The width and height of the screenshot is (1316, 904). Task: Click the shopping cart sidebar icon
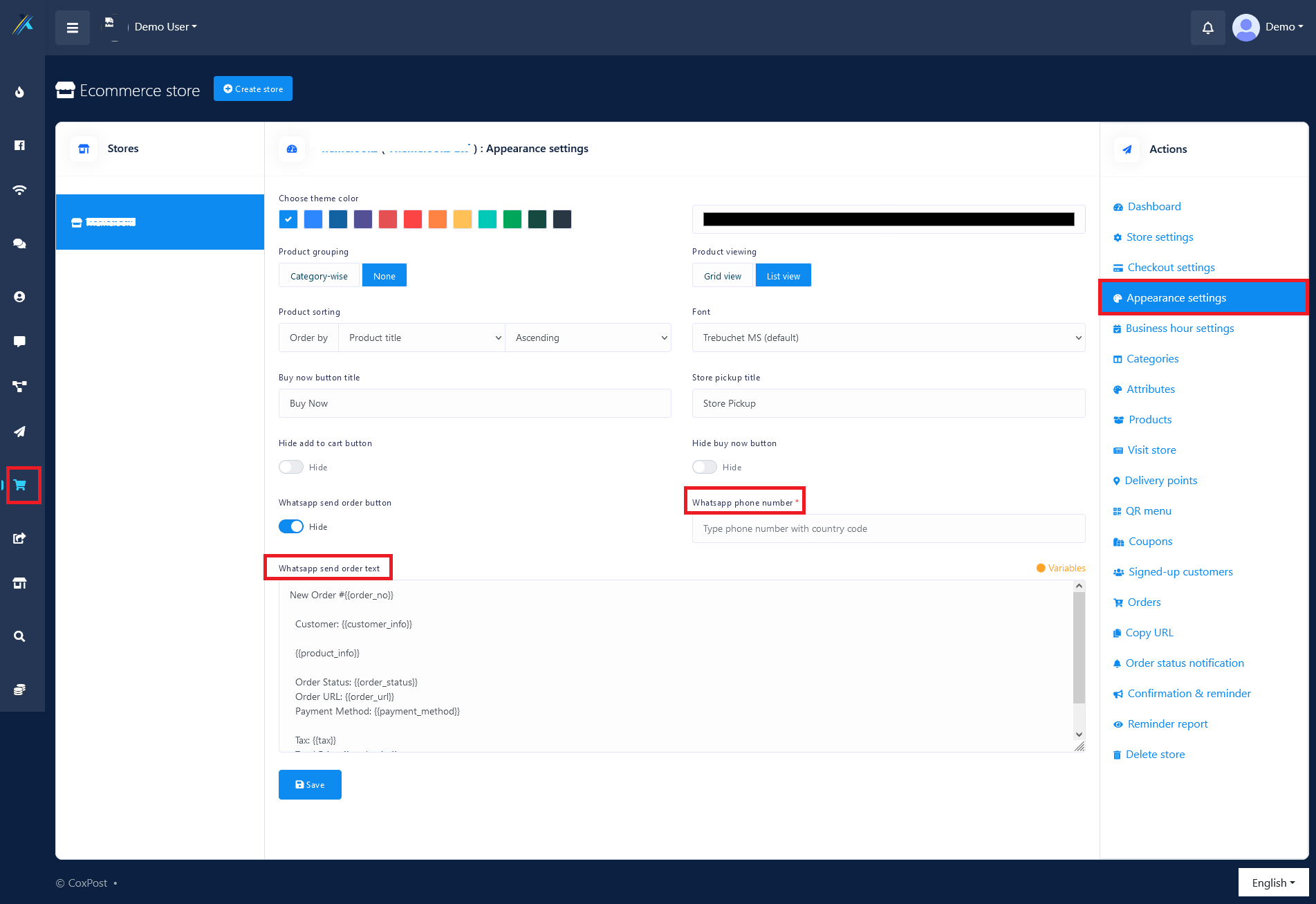pos(20,485)
